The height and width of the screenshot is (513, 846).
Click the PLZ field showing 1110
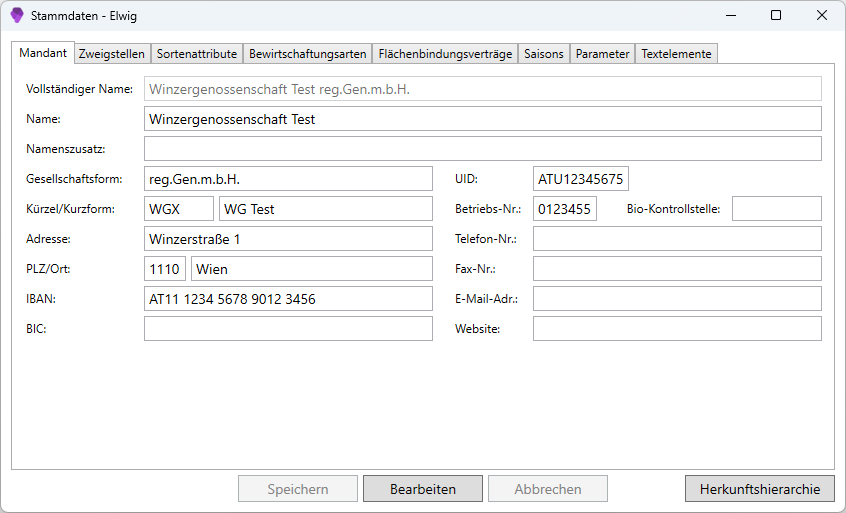165,269
